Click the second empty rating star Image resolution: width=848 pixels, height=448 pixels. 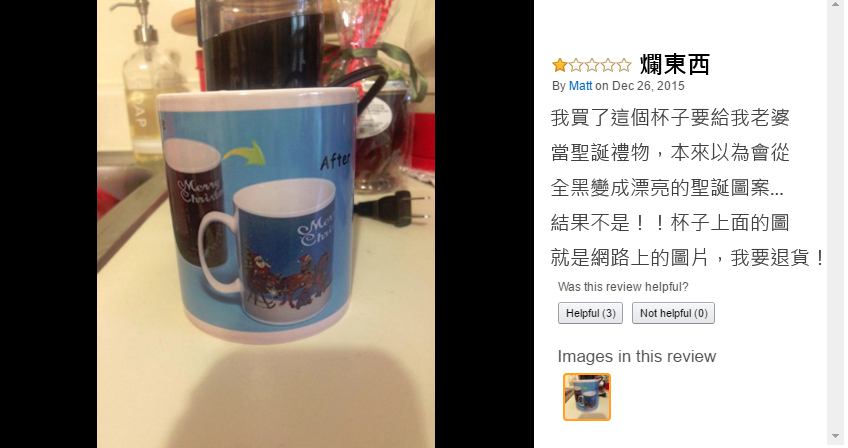(576, 65)
